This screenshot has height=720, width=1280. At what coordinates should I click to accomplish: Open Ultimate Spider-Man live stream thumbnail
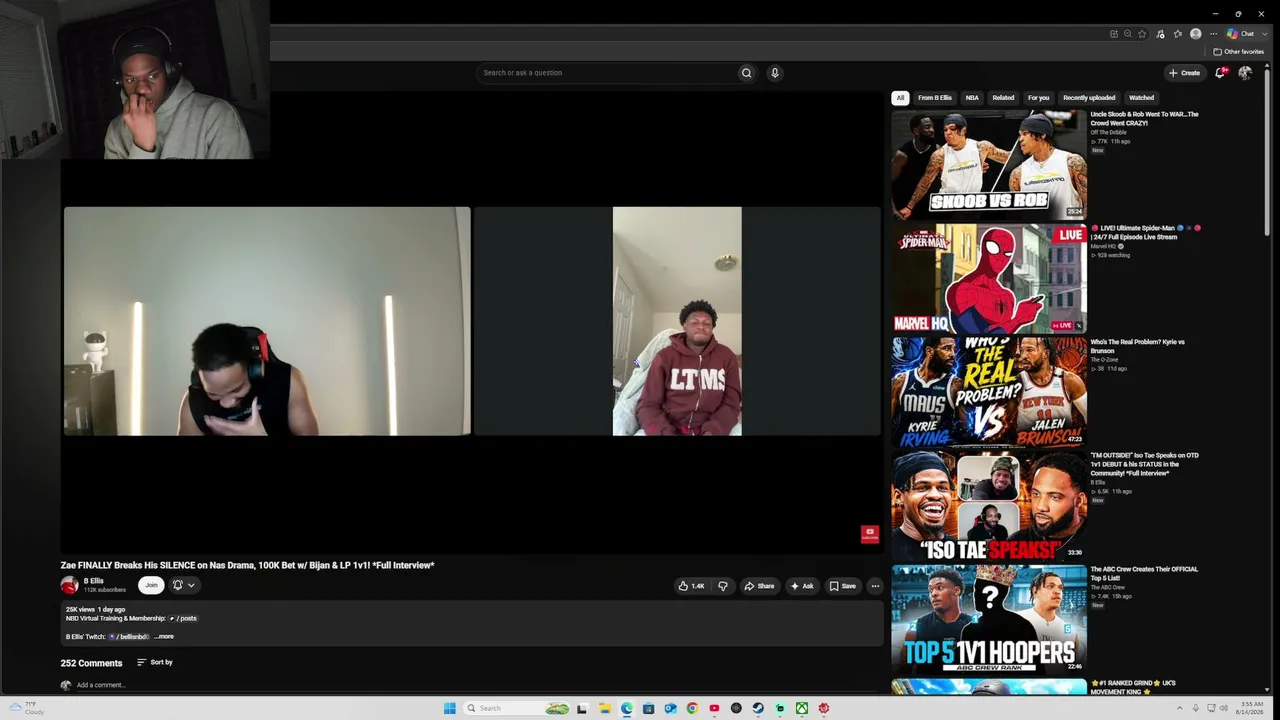(x=989, y=278)
